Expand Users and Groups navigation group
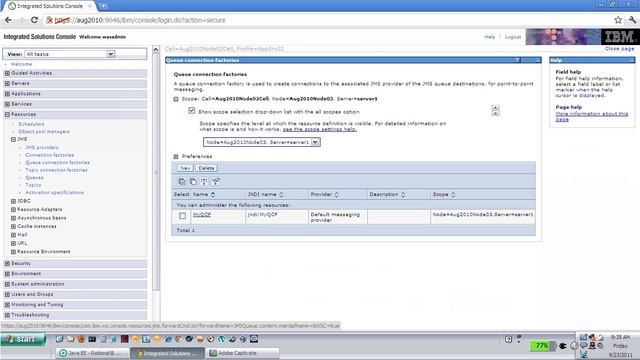 coord(7,294)
